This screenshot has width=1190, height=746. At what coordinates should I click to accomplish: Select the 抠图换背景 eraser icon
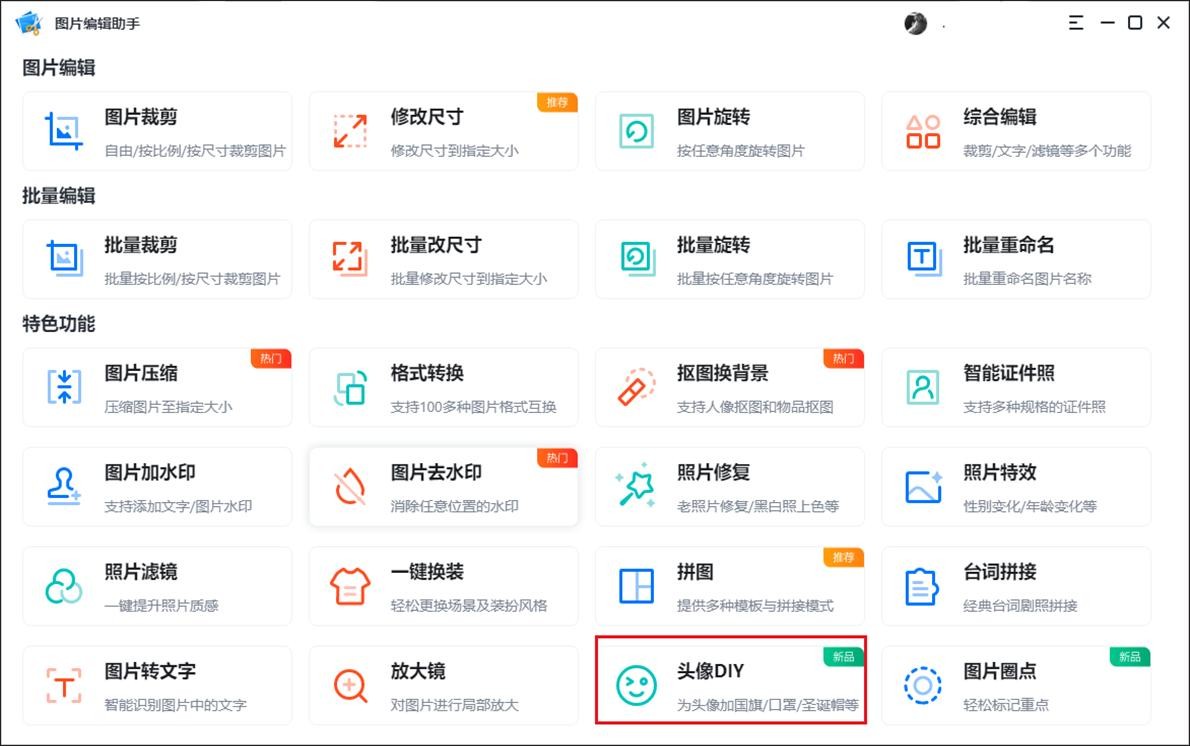click(x=636, y=387)
